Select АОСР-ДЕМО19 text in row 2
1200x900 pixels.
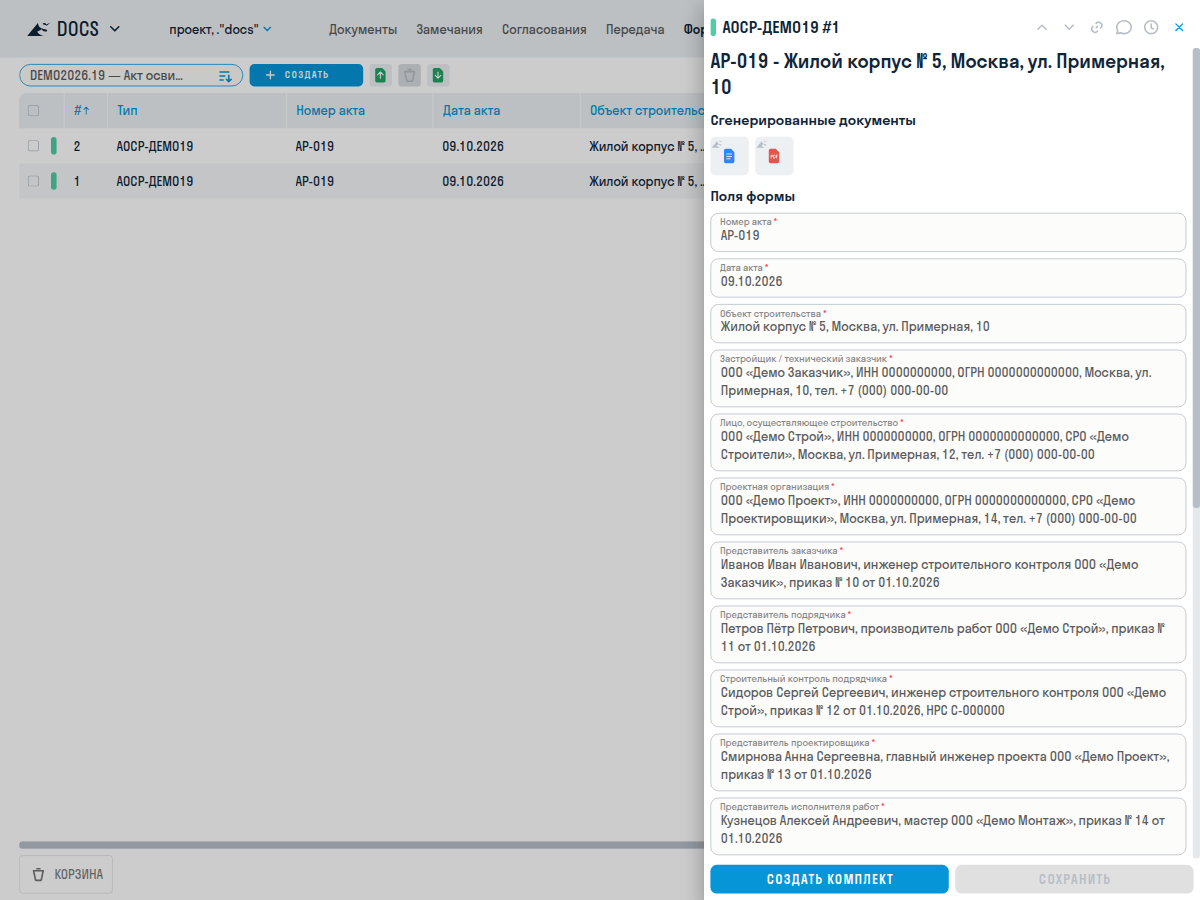point(155,146)
